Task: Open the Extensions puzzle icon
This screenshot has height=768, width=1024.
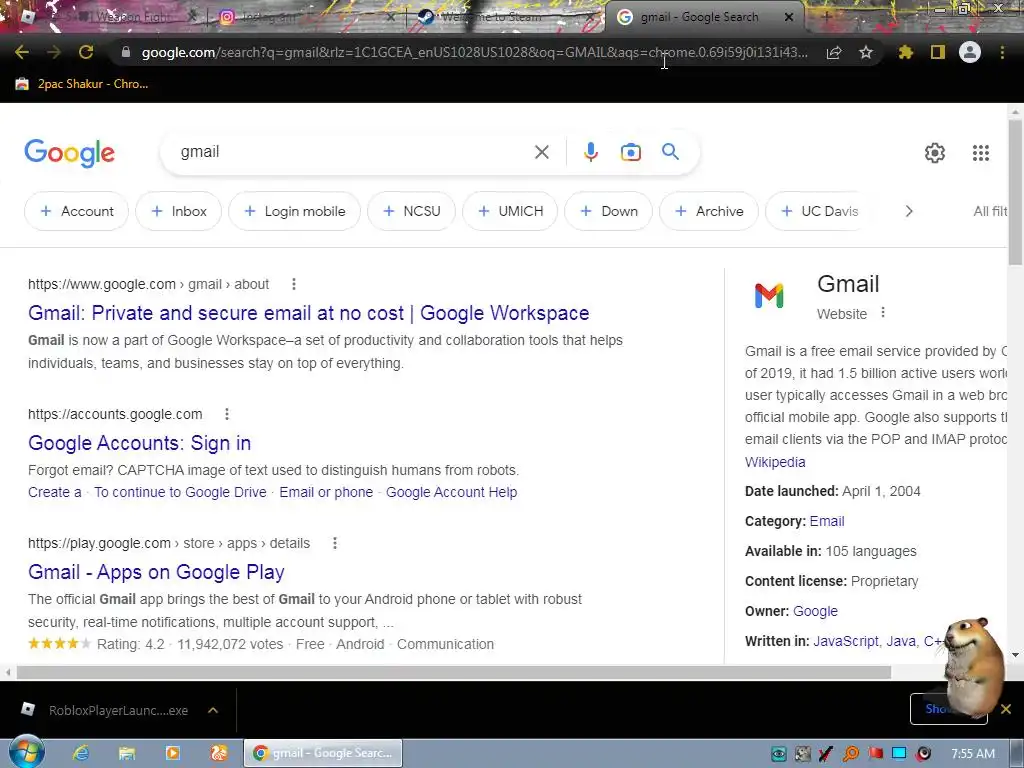Action: [906, 52]
